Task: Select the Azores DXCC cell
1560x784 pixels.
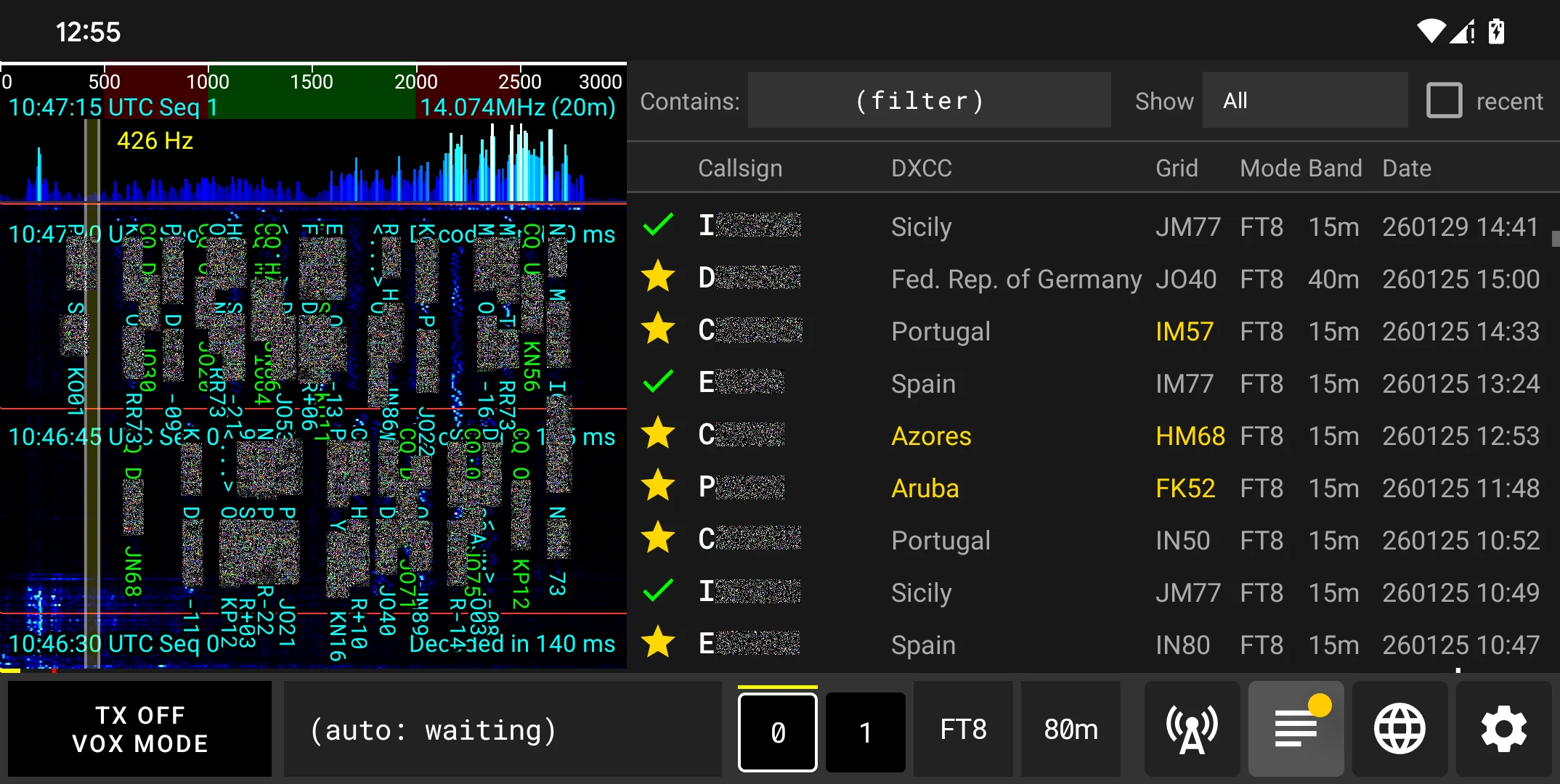Action: click(931, 436)
